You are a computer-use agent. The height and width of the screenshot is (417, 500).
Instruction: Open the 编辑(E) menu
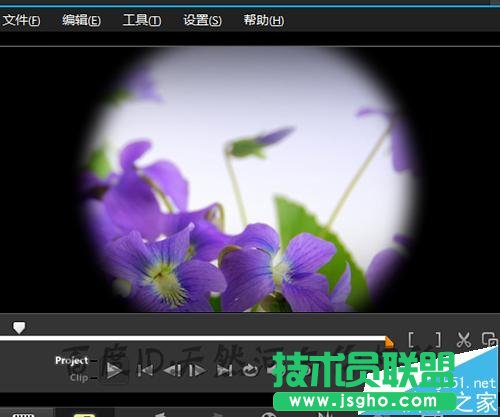pyautogui.click(x=81, y=21)
